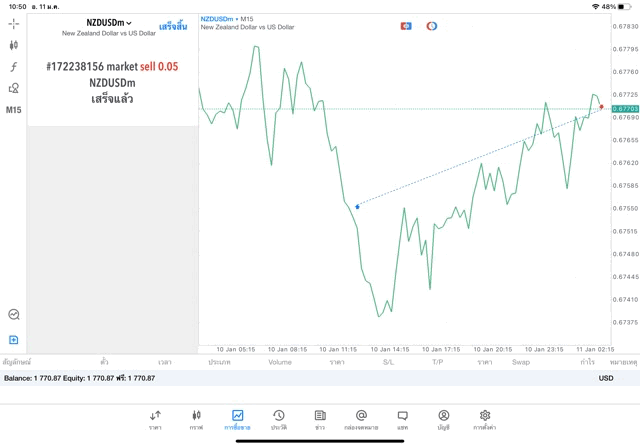Expand the NZDUSDm symbol dropdown
Image resolution: width=640 pixels, height=447 pixels.
pyautogui.click(x=110, y=23)
